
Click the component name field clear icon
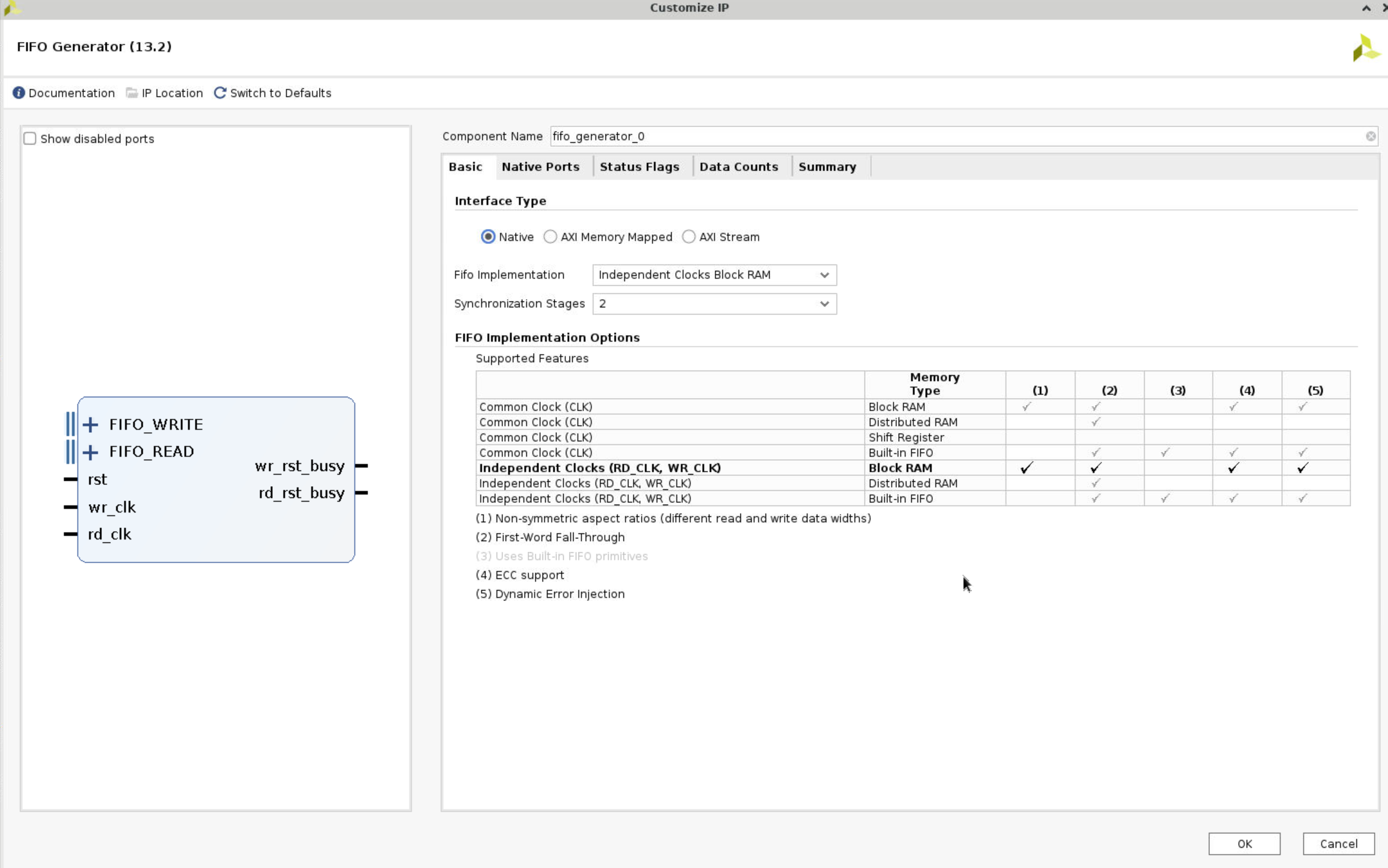click(1371, 135)
